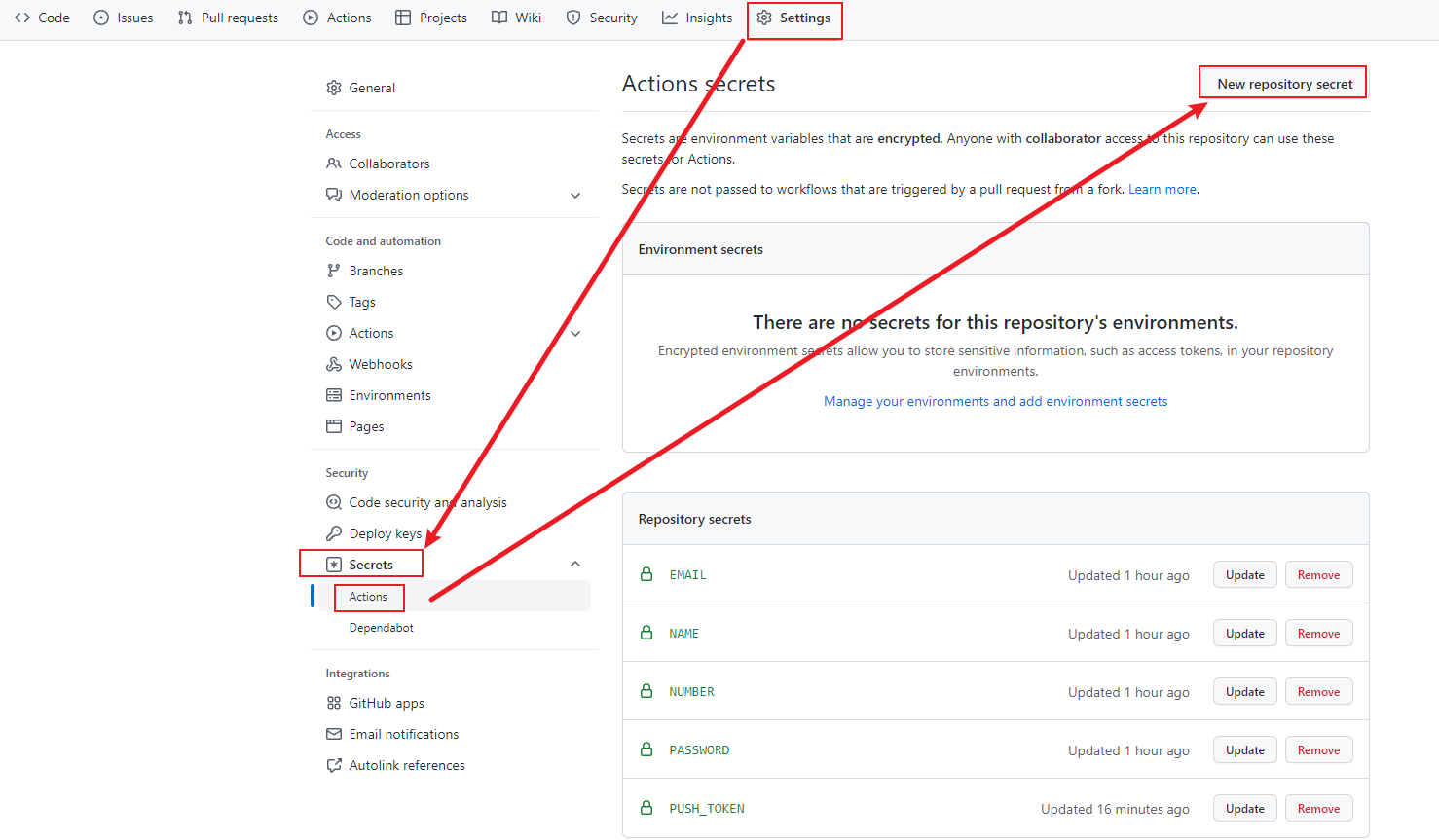Click the Moderation options comment icon

334,195
